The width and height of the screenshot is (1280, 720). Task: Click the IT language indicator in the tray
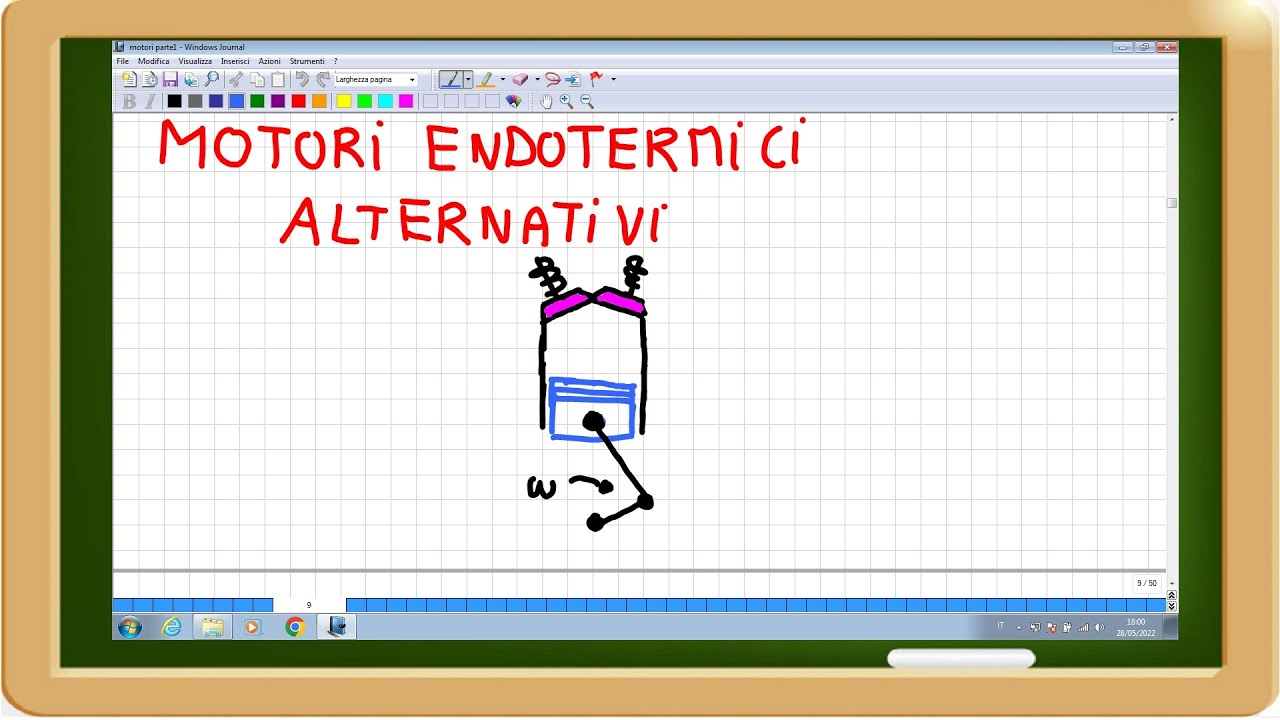[1001, 625]
